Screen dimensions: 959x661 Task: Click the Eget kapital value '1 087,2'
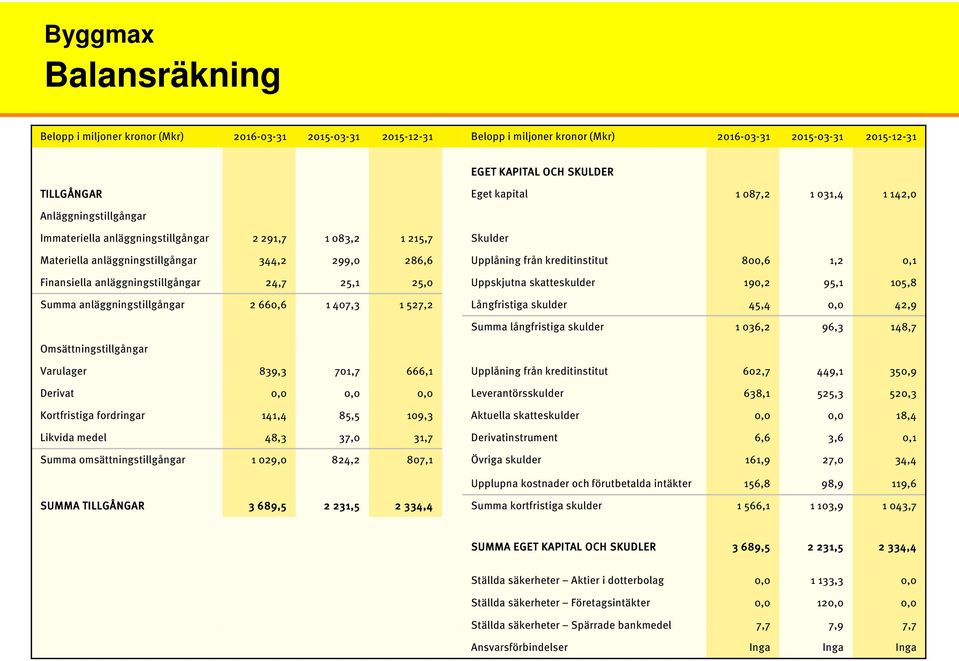coord(753,194)
